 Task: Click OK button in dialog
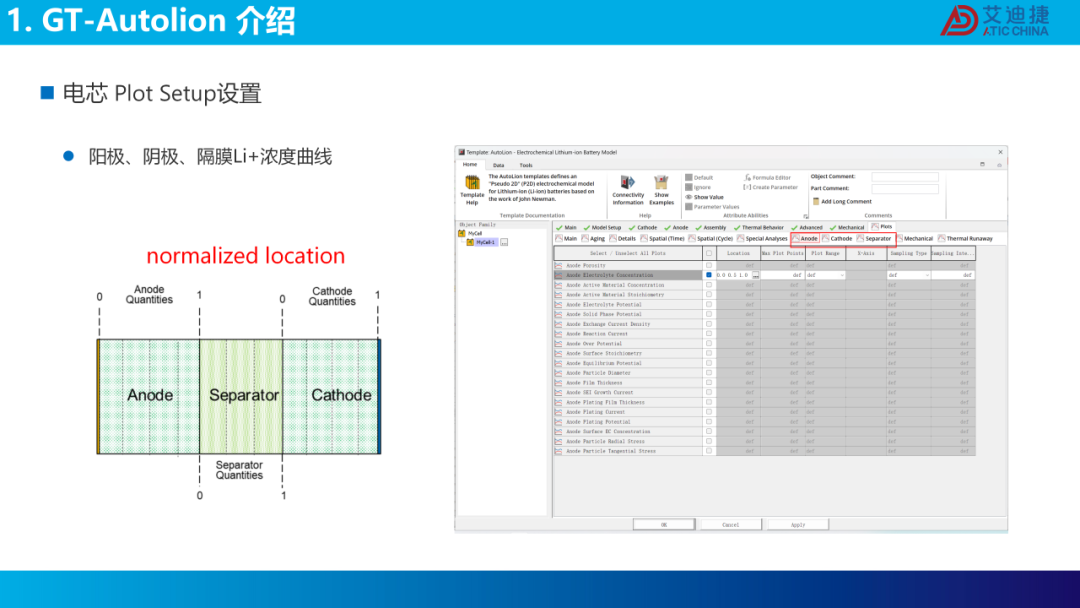(664, 525)
